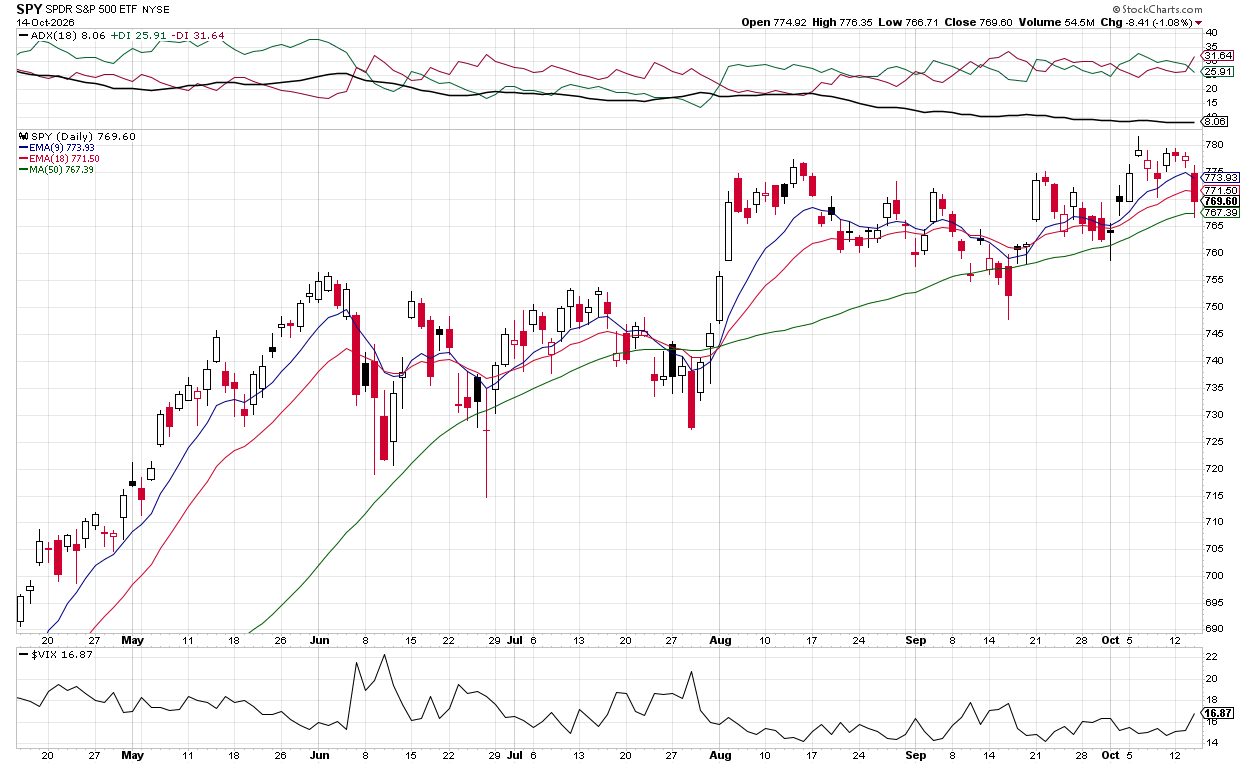Image resolution: width=1240 pixels, height=764 pixels.
Task: Click the bold 769.60 last-price tag on the price scale
Action: [x=1219, y=201]
